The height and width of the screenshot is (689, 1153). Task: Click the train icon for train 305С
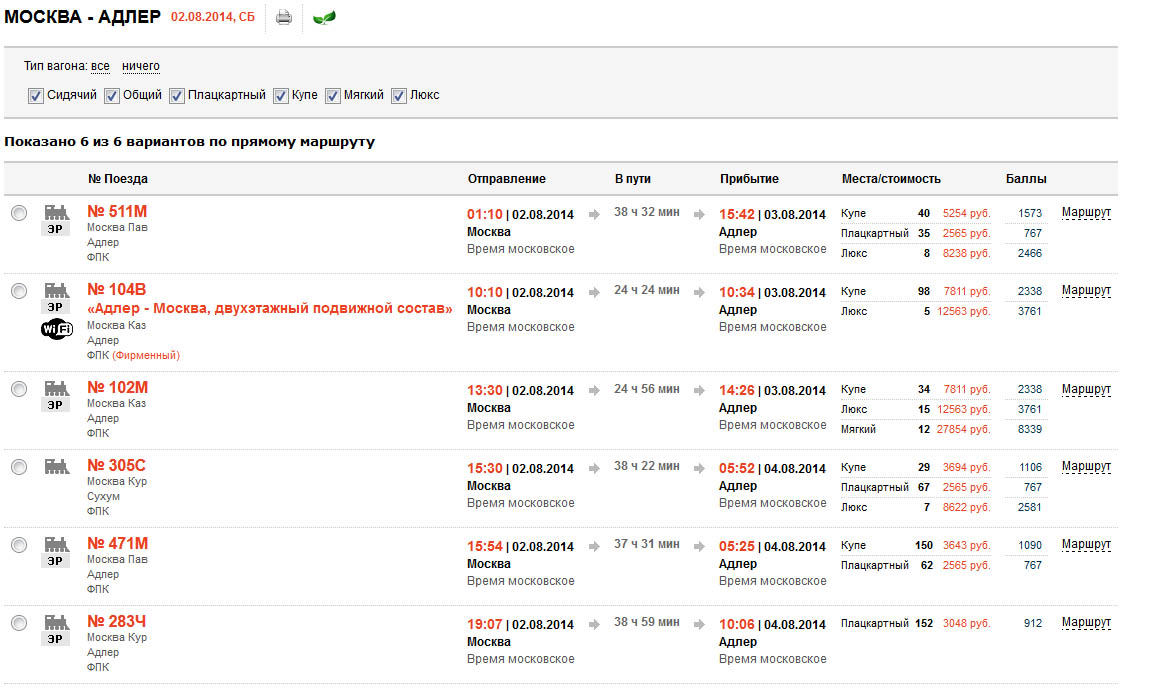(56, 466)
